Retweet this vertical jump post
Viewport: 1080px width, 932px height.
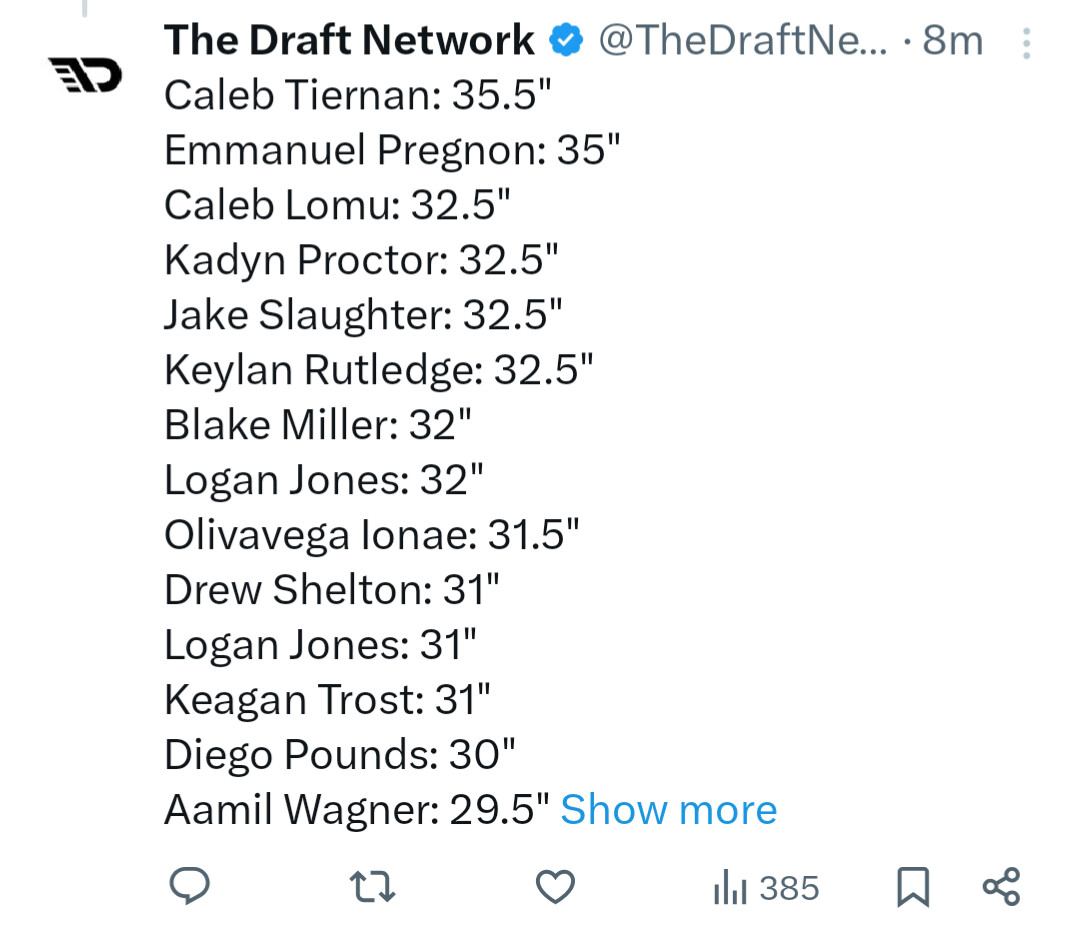(x=372, y=887)
